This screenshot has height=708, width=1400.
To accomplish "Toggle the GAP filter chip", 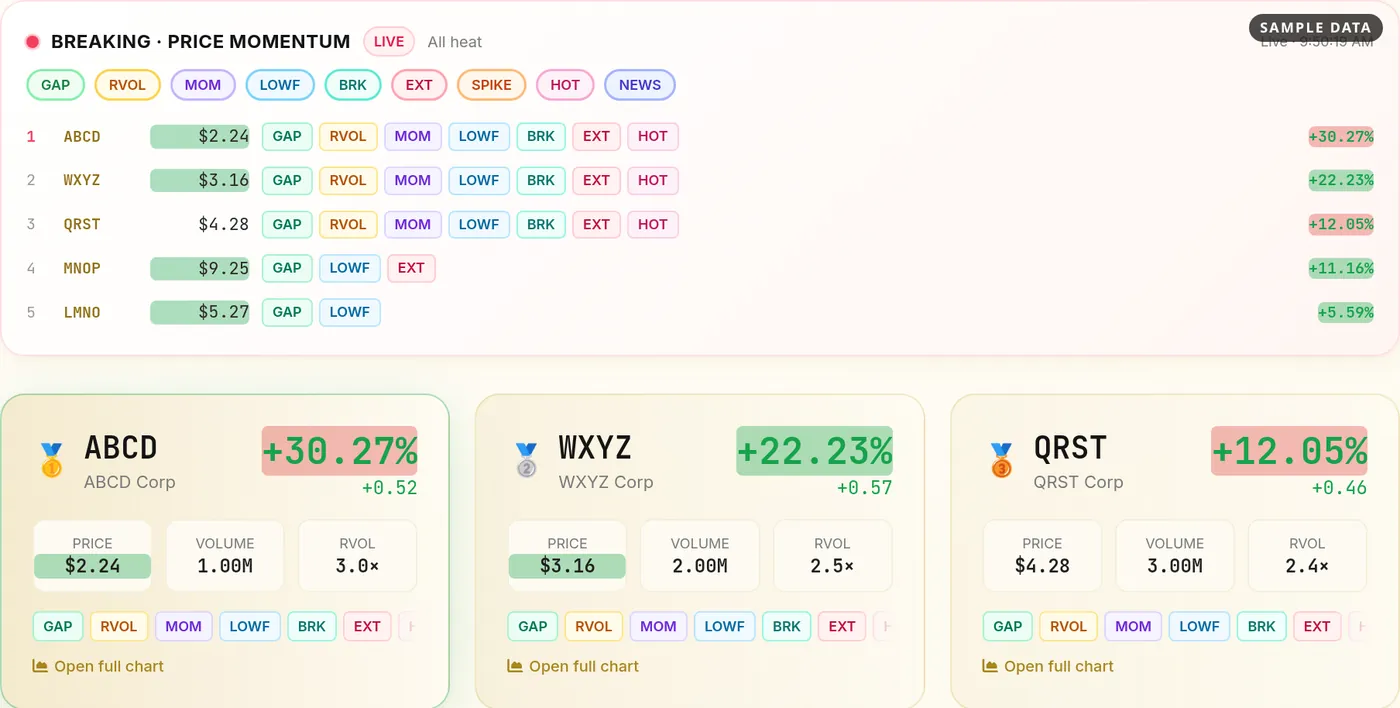I will [56, 85].
